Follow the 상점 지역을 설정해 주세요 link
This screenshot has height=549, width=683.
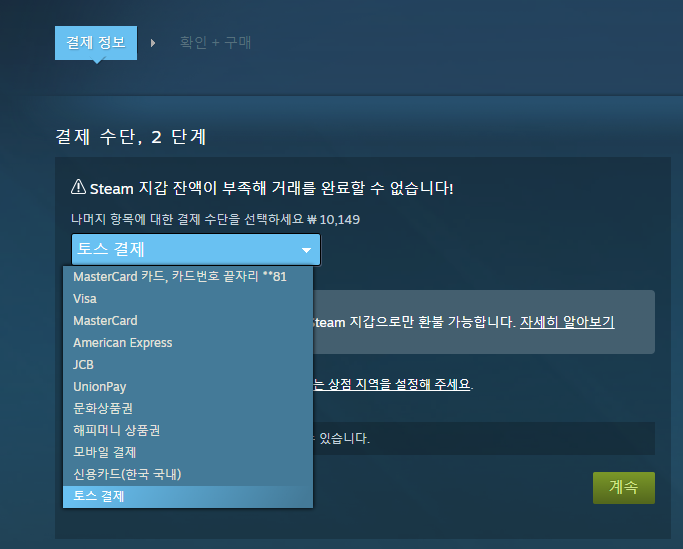point(392,384)
